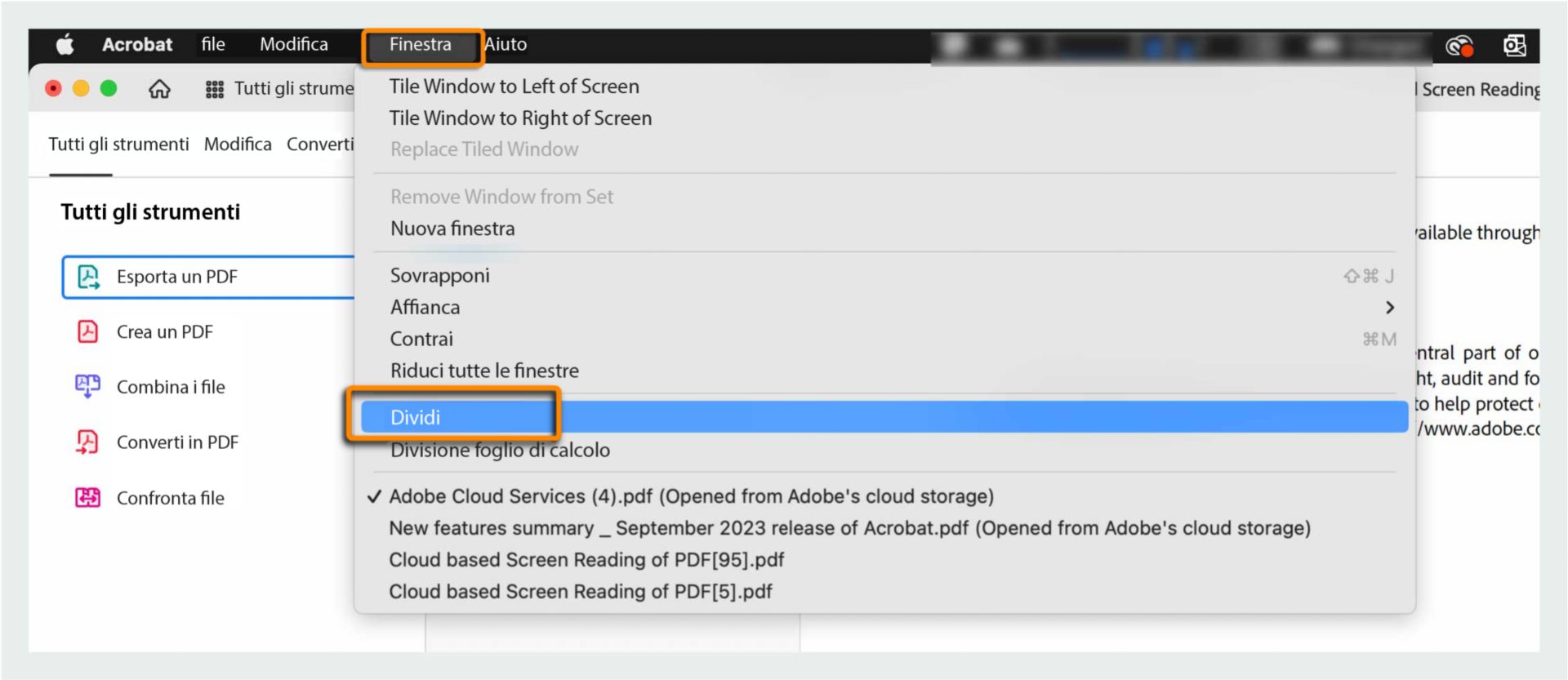Open the Outlook menu bar icon

point(1515,45)
